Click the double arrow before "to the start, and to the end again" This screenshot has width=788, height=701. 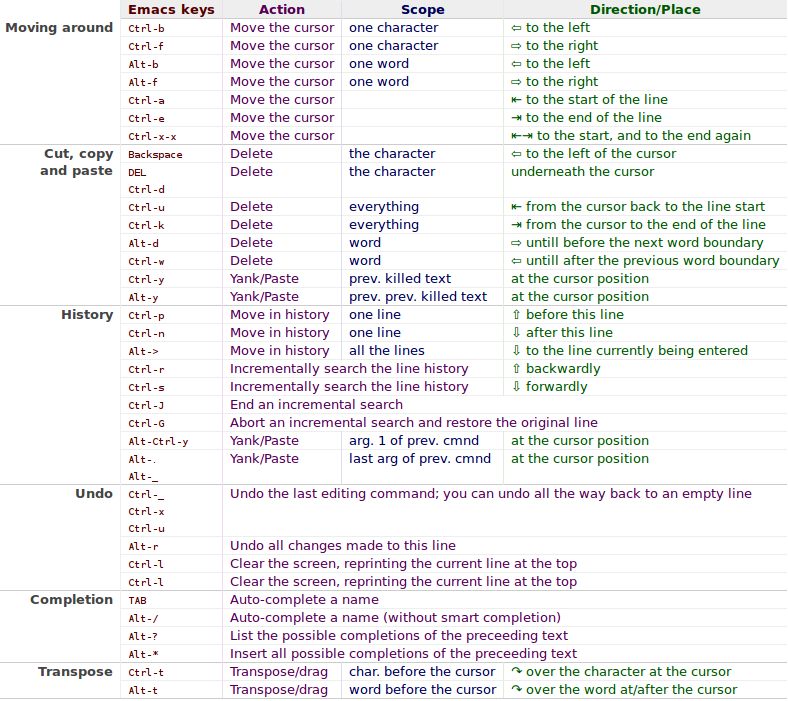[522, 136]
